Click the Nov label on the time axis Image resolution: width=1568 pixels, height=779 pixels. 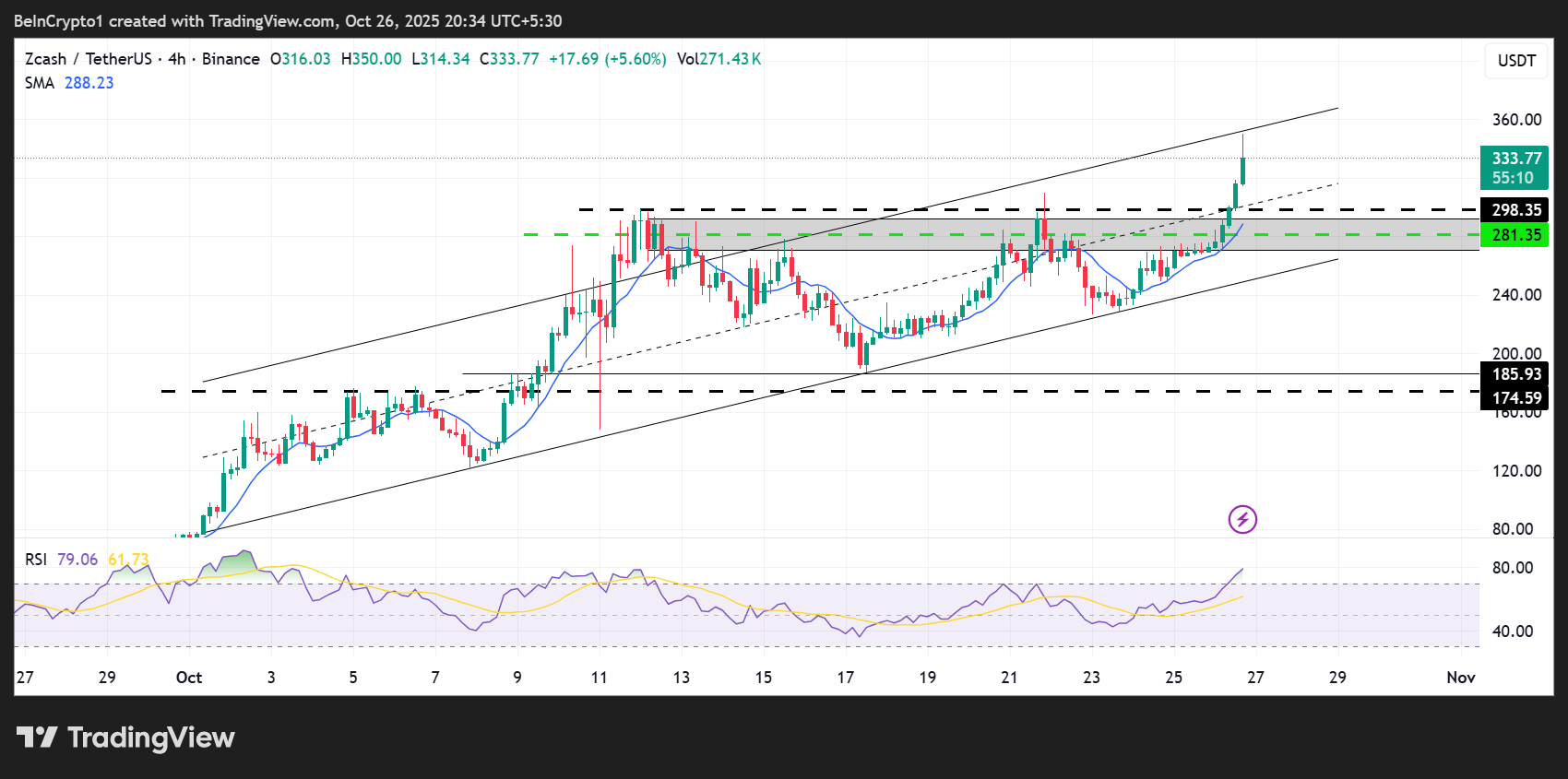pos(1460,678)
